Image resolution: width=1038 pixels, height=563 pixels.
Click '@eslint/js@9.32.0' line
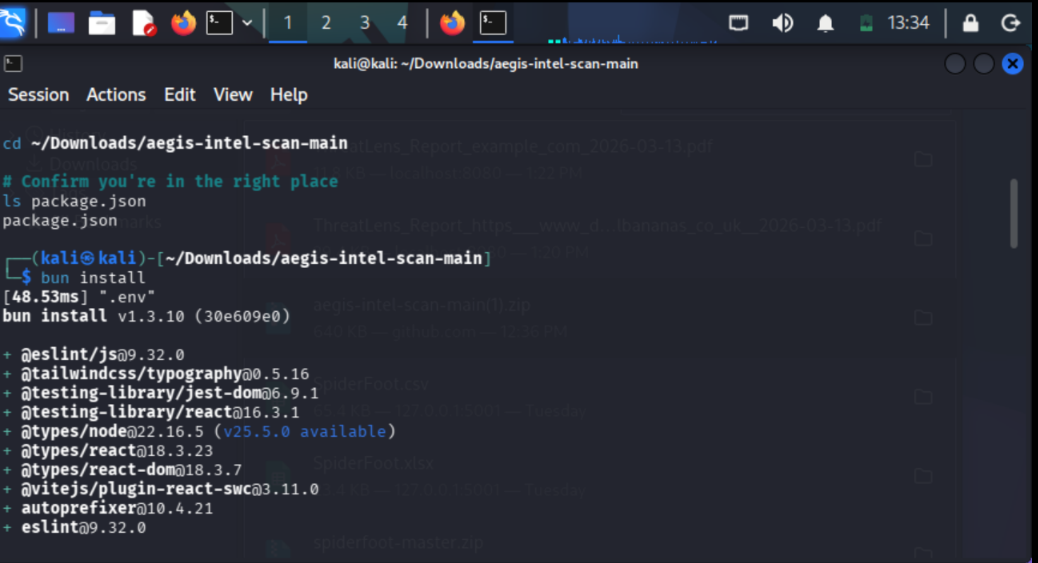tap(103, 354)
